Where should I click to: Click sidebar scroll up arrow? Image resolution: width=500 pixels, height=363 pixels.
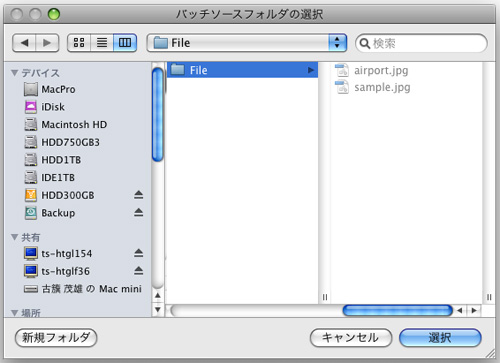tap(158, 296)
